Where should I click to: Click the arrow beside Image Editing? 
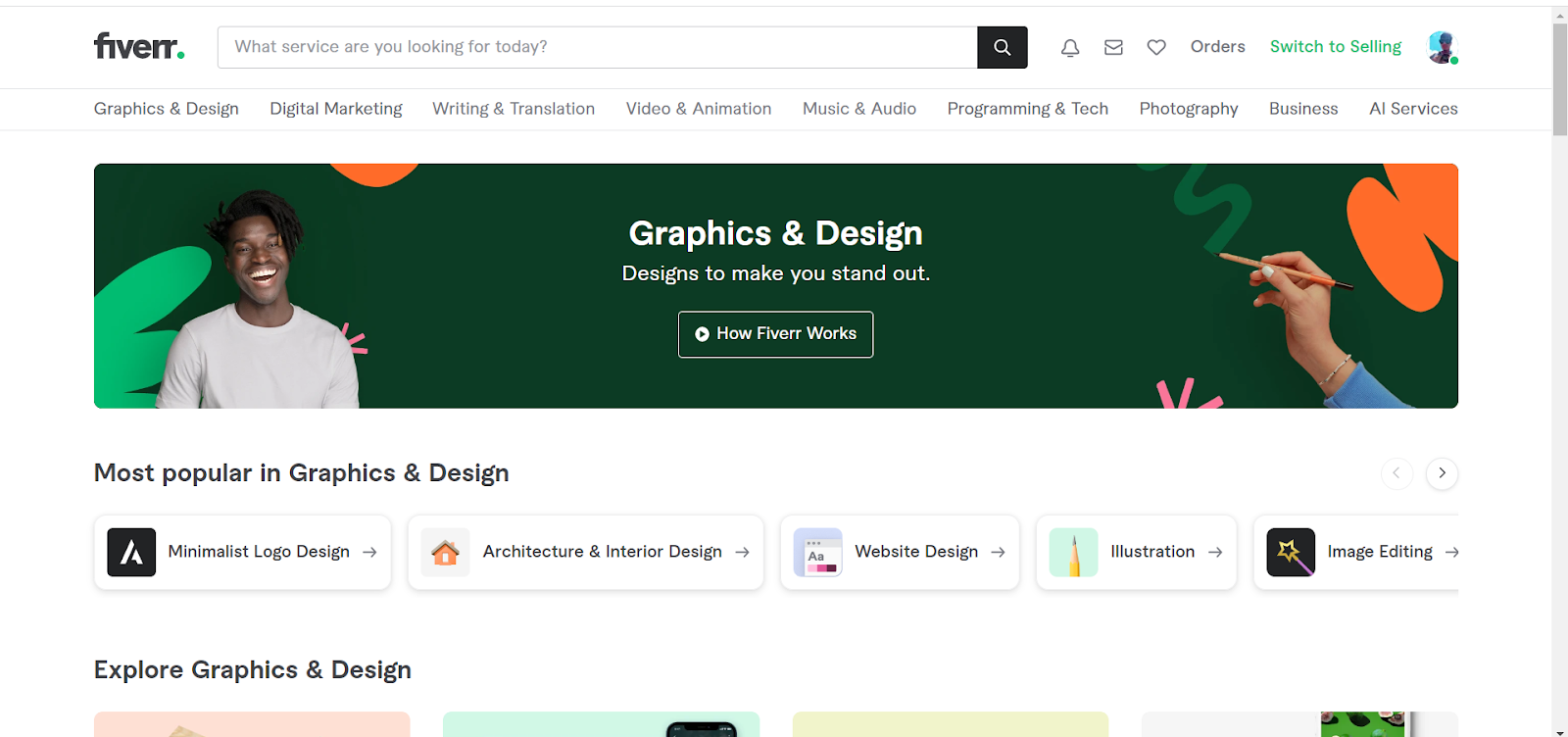click(x=1451, y=553)
